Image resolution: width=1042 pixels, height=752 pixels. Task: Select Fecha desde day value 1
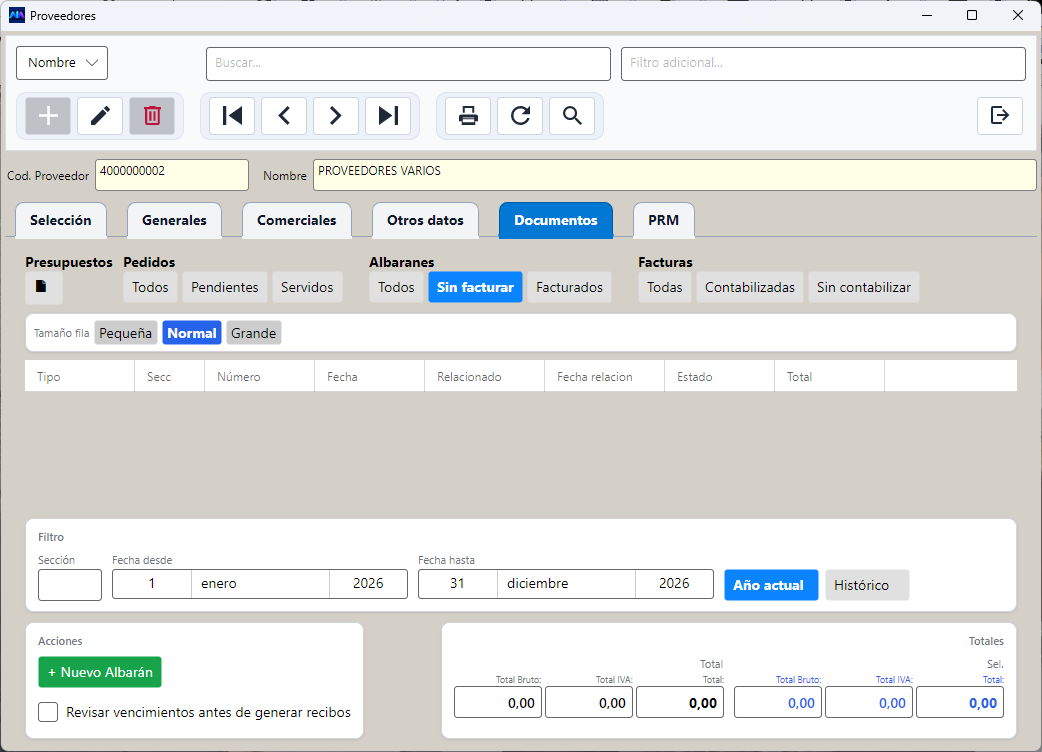pyautogui.click(x=152, y=583)
